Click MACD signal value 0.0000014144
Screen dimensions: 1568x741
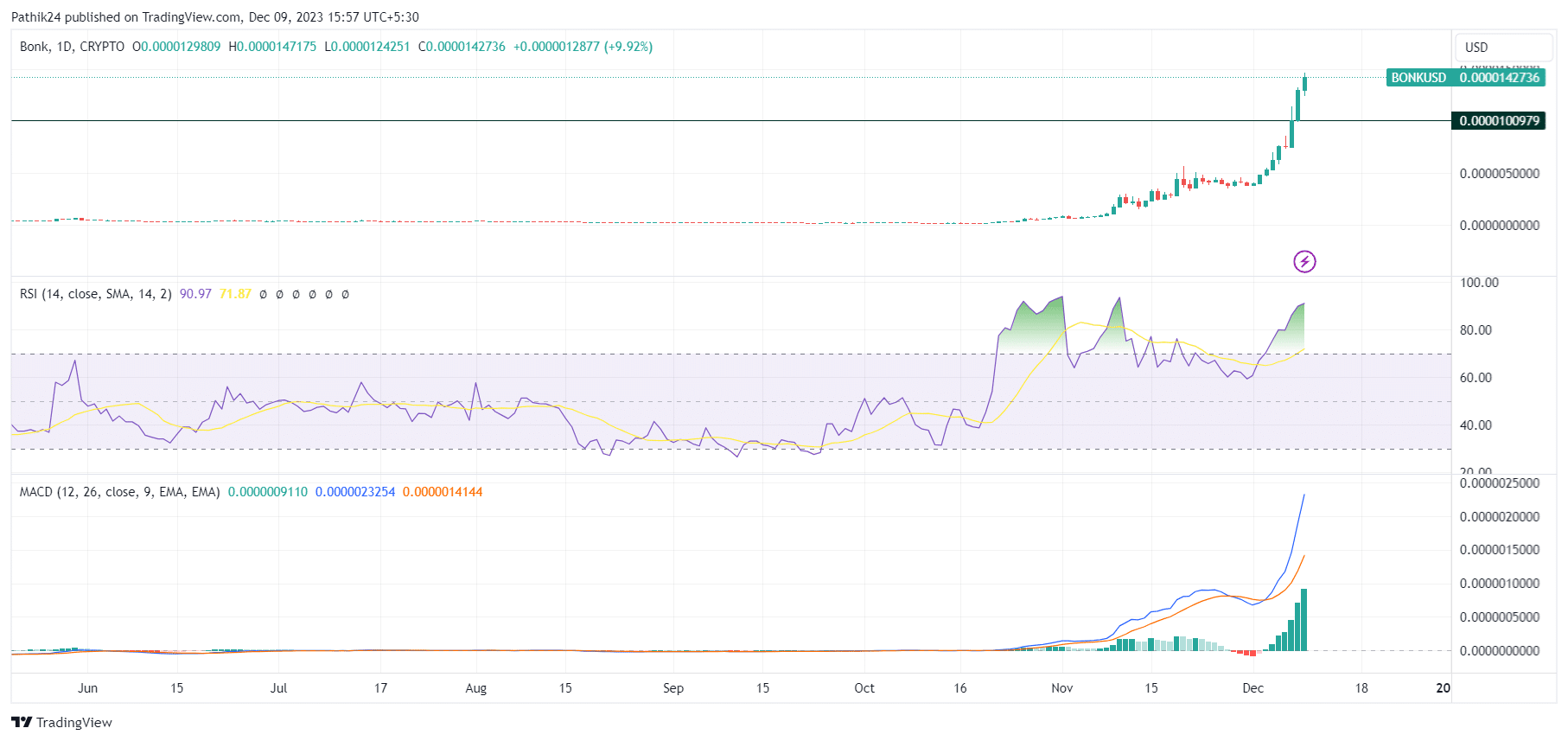443,492
